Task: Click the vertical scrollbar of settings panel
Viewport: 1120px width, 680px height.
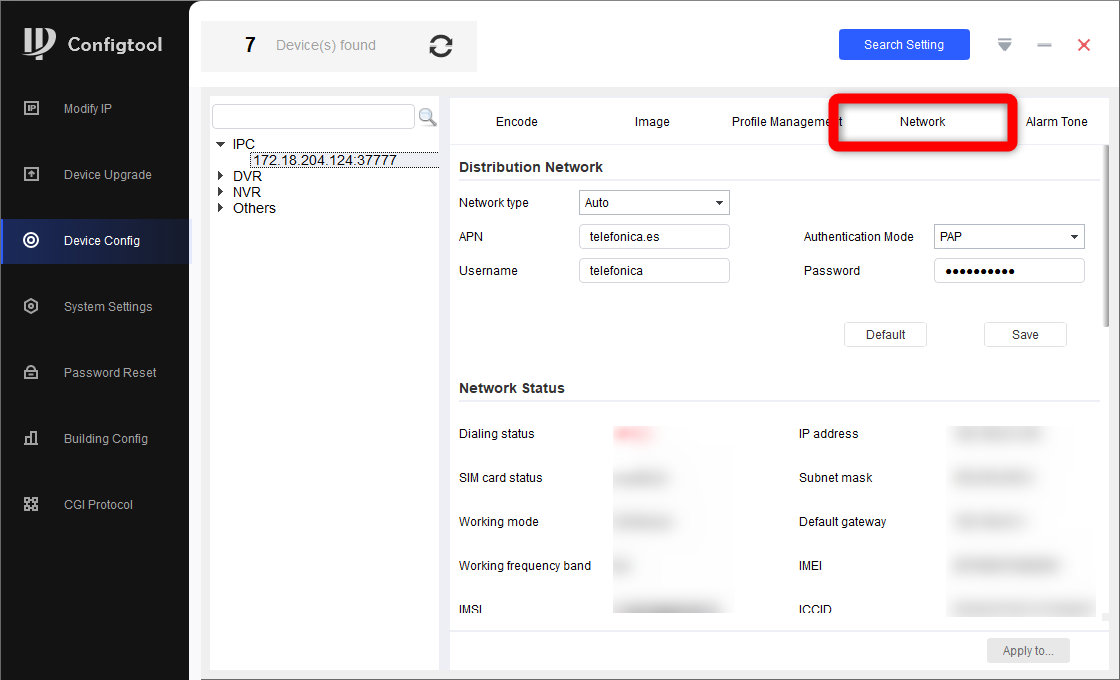Action: [x=1106, y=236]
